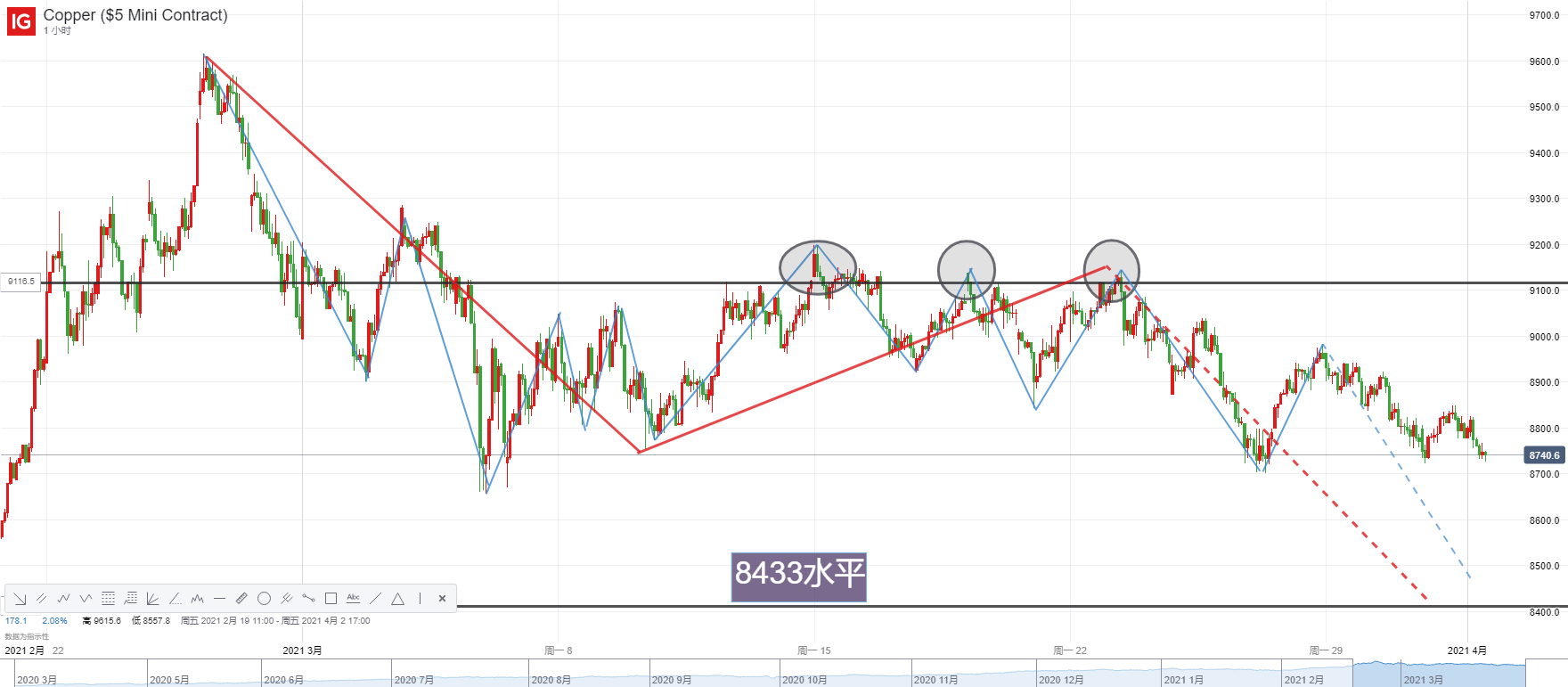Click the 1 小时 timeframe label
The height and width of the screenshot is (687, 1568).
coord(57,30)
